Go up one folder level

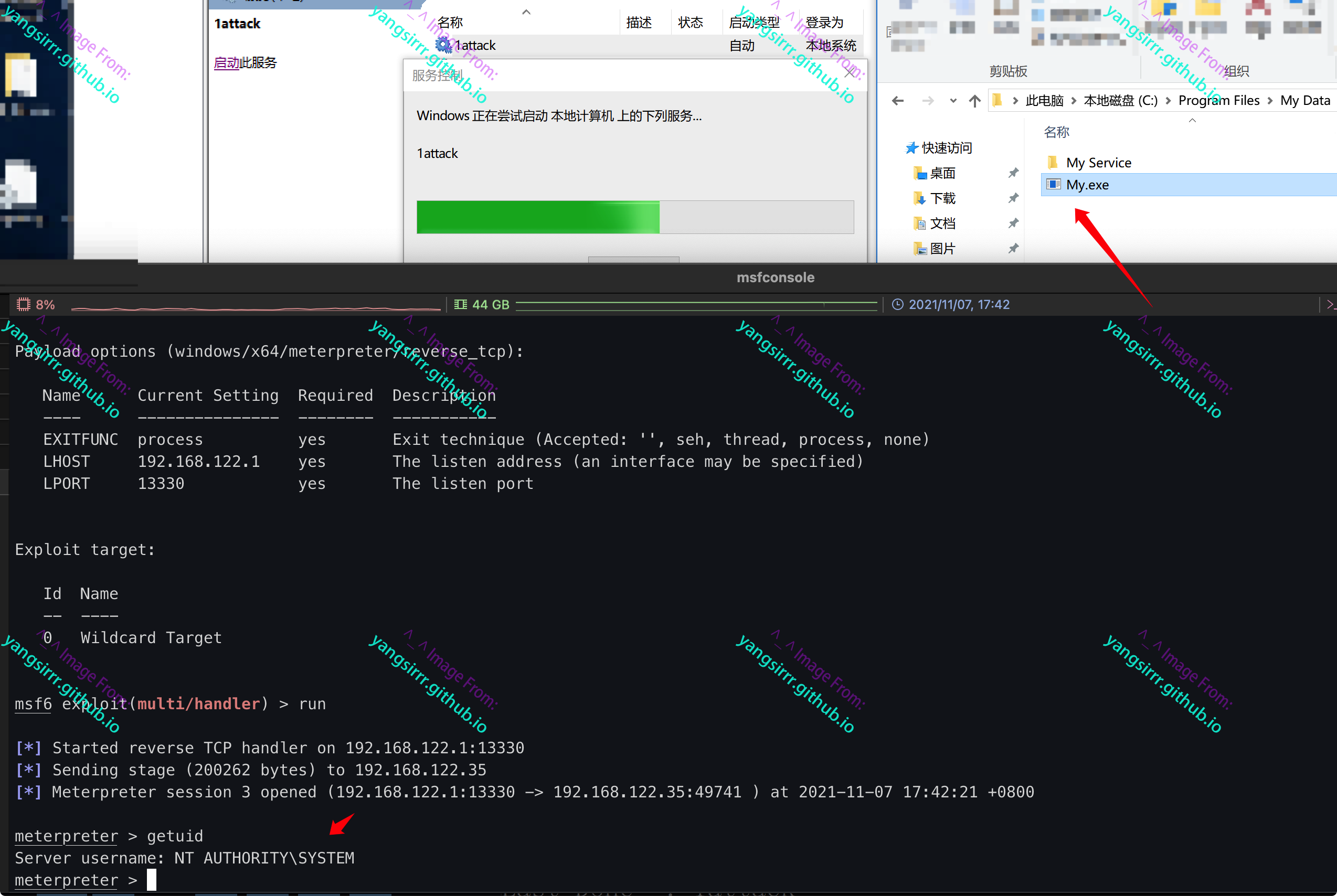(x=974, y=101)
